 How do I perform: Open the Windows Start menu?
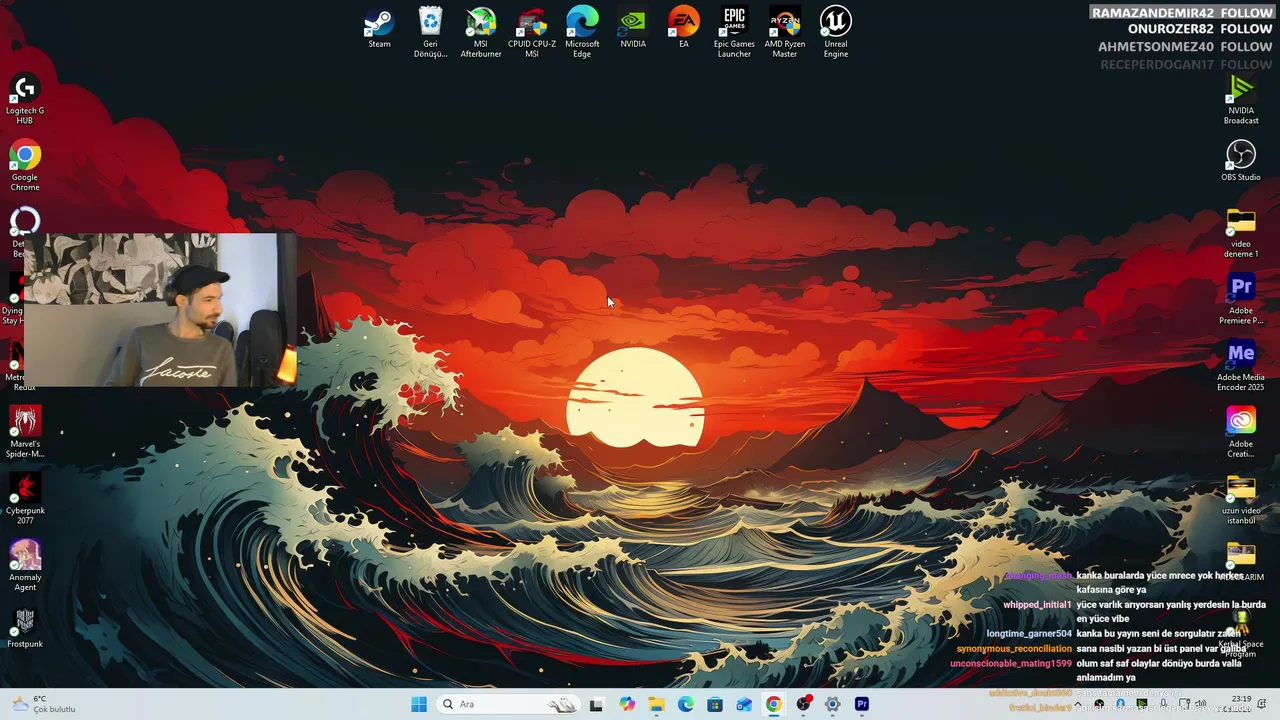pos(419,704)
